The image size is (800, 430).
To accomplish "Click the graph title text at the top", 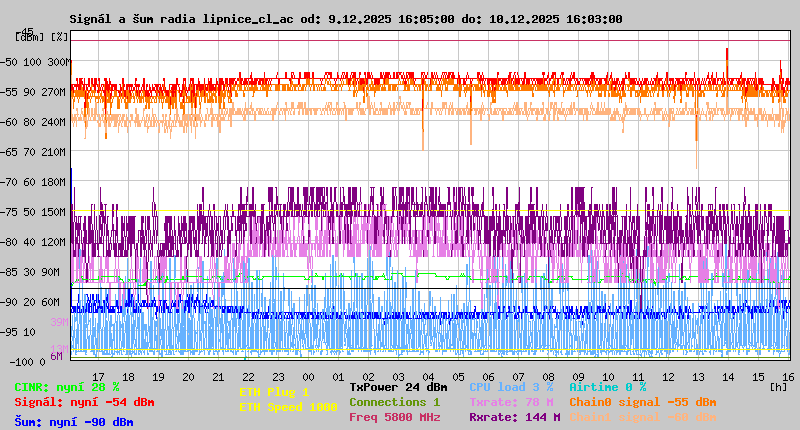I will pos(346,19).
